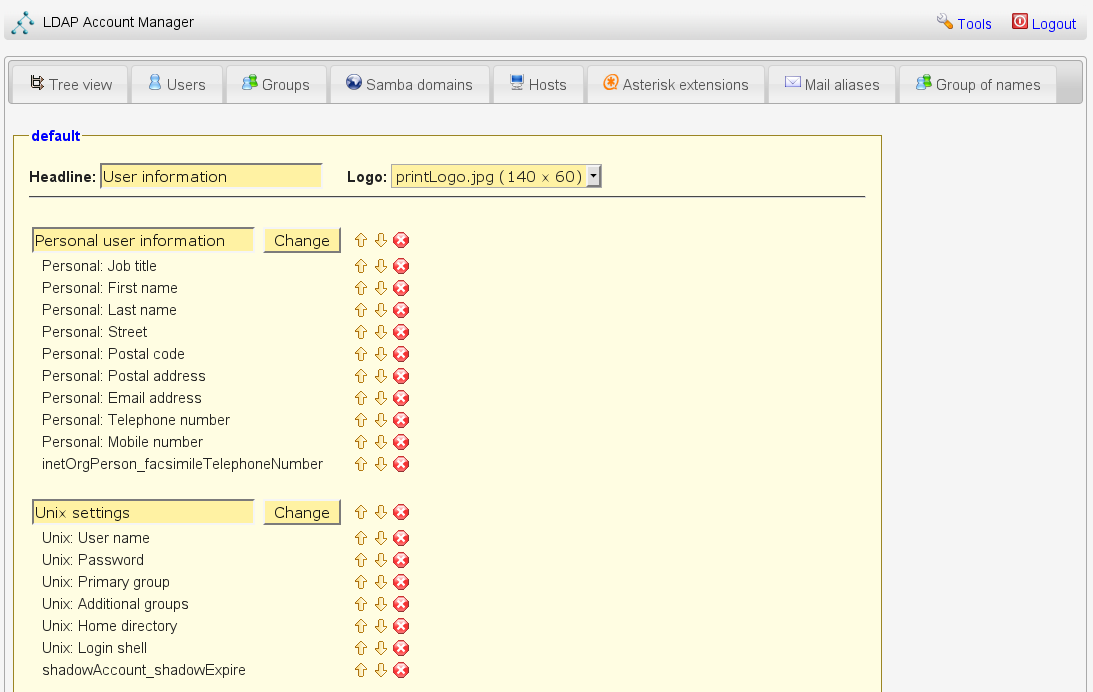Click the Personal: Postal address label
This screenshot has width=1093, height=692.
tap(124, 376)
